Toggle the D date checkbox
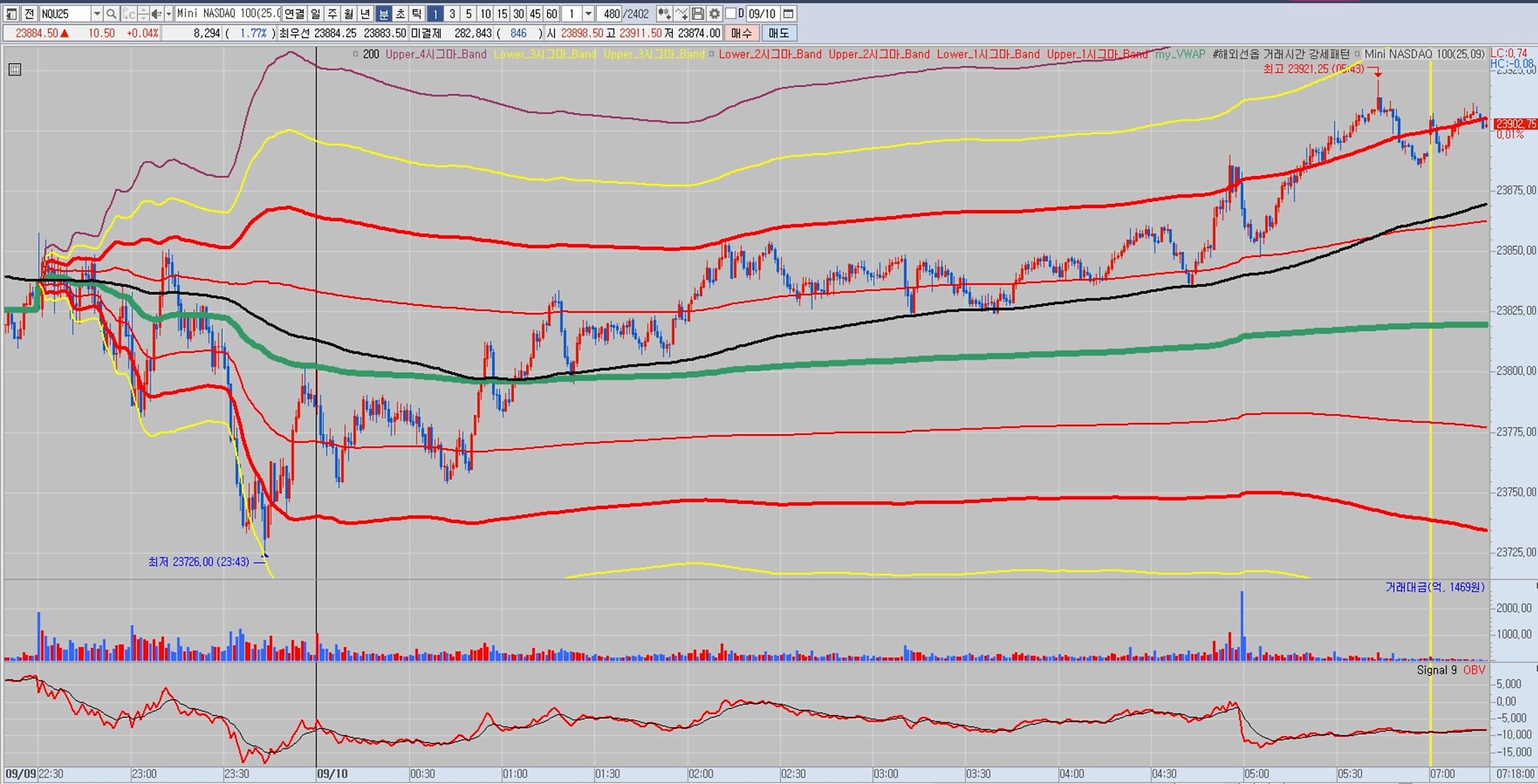The width and height of the screenshot is (1538, 784). click(x=731, y=14)
